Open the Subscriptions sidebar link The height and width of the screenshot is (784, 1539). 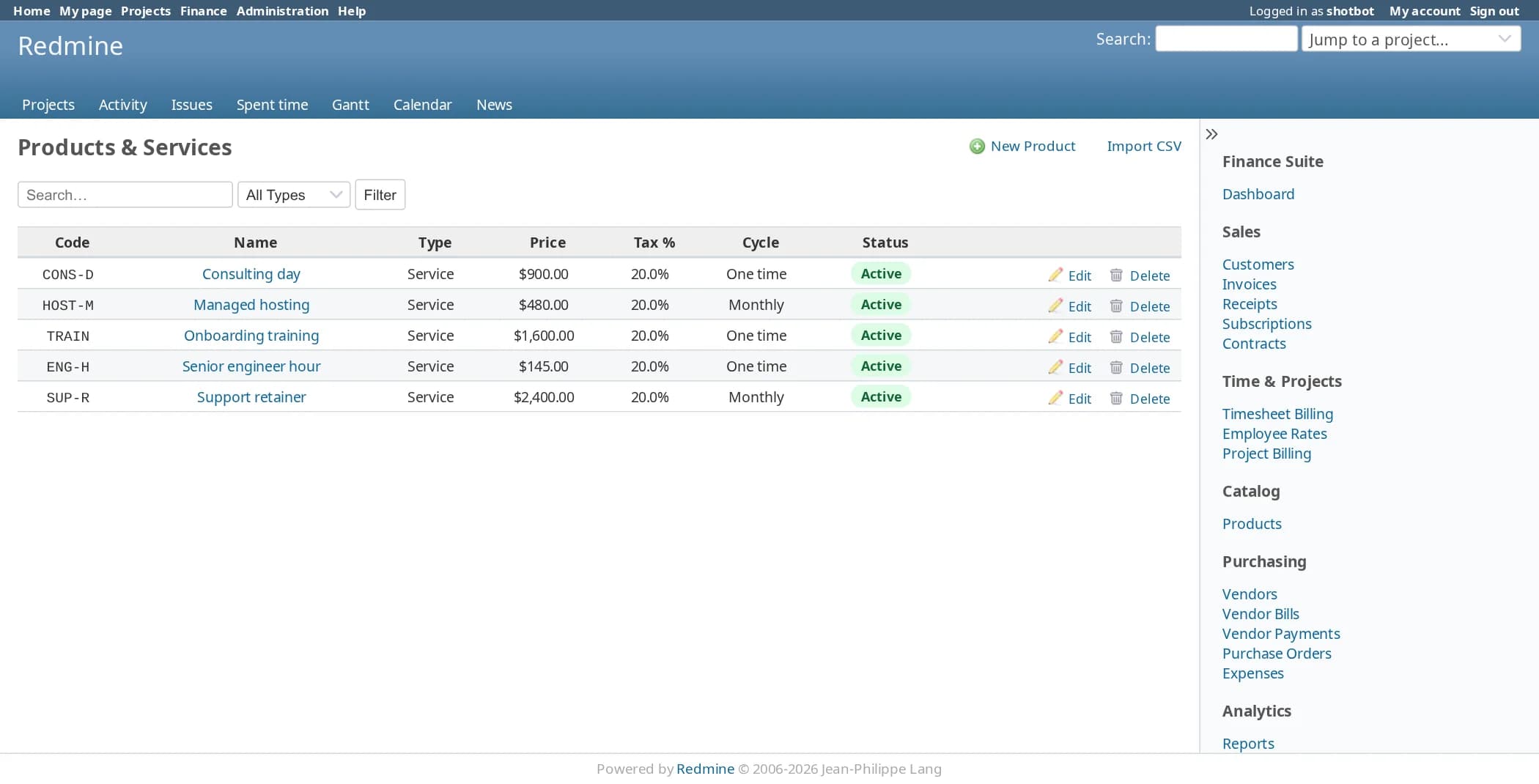pyautogui.click(x=1267, y=324)
